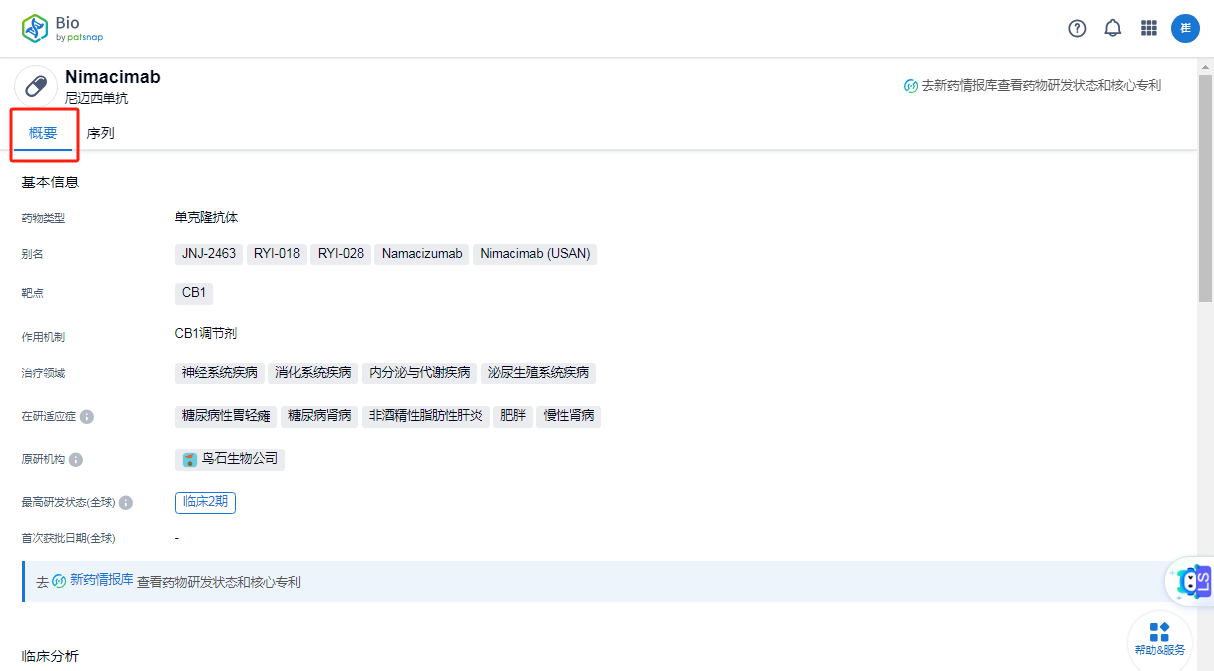This screenshot has width=1214, height=671.
Task: Switch to the 序列 tab
Action: 100,131
